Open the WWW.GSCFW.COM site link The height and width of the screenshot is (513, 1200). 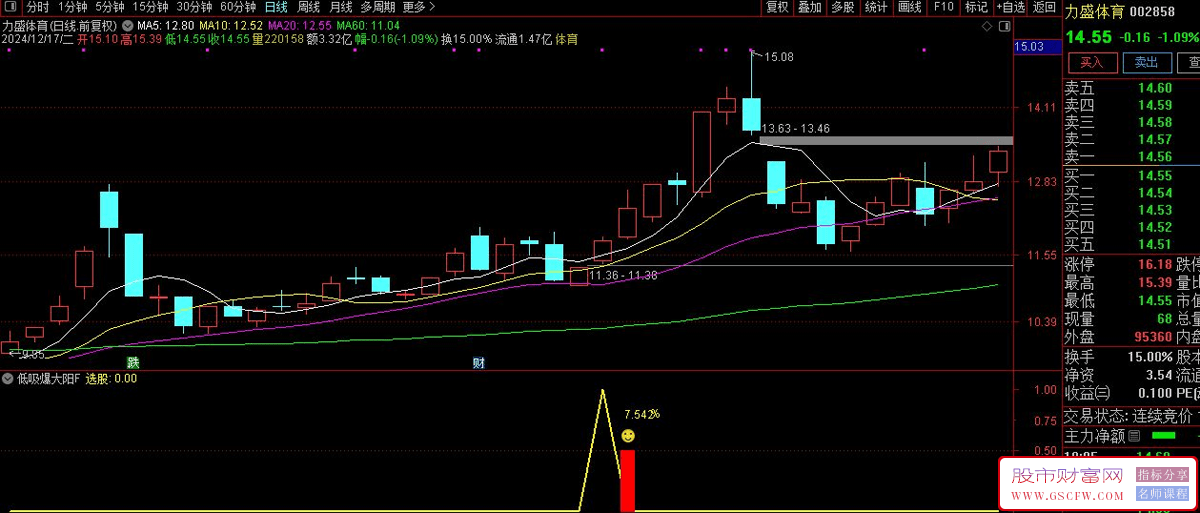1065,495
